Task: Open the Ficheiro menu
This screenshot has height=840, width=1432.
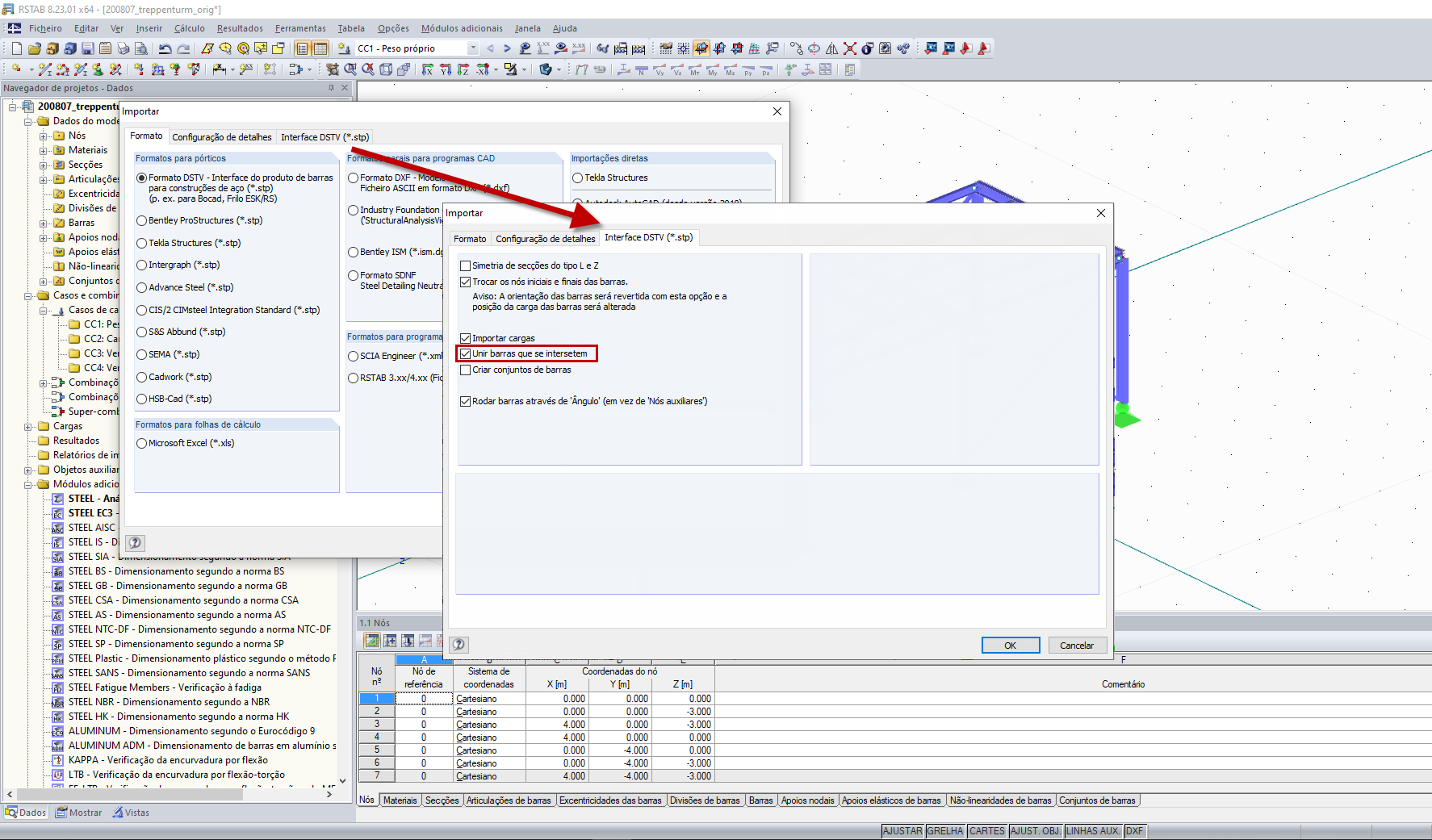Action: pyautogui.click(x=45, y=28)
